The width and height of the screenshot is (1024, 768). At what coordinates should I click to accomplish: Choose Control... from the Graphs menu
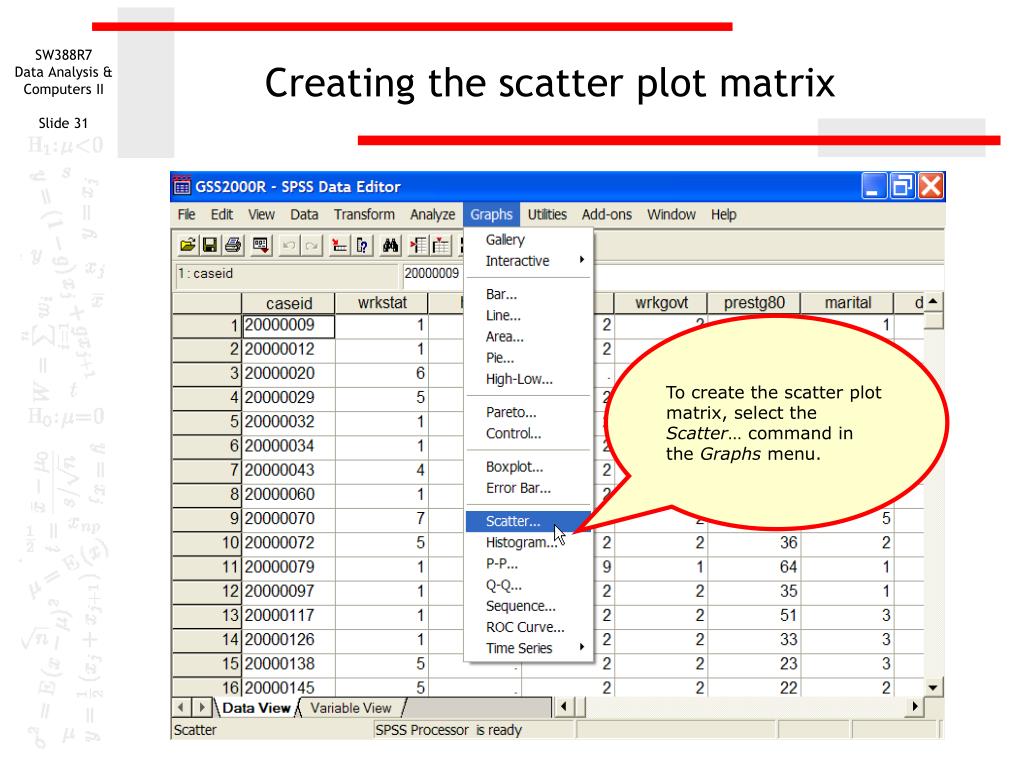point(528,434)
